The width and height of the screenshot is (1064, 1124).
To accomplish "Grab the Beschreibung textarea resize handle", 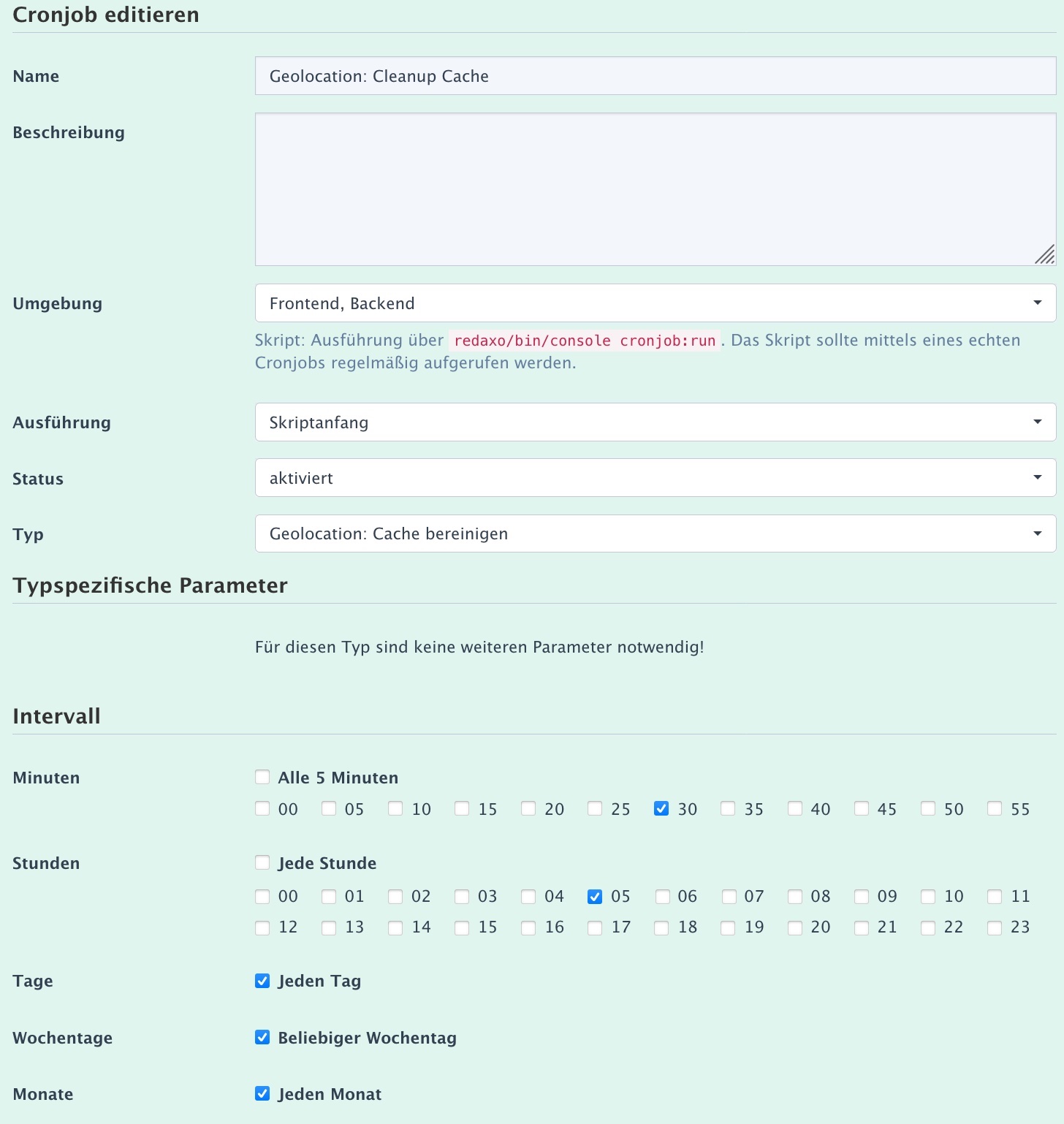I will click(1046, 255).
